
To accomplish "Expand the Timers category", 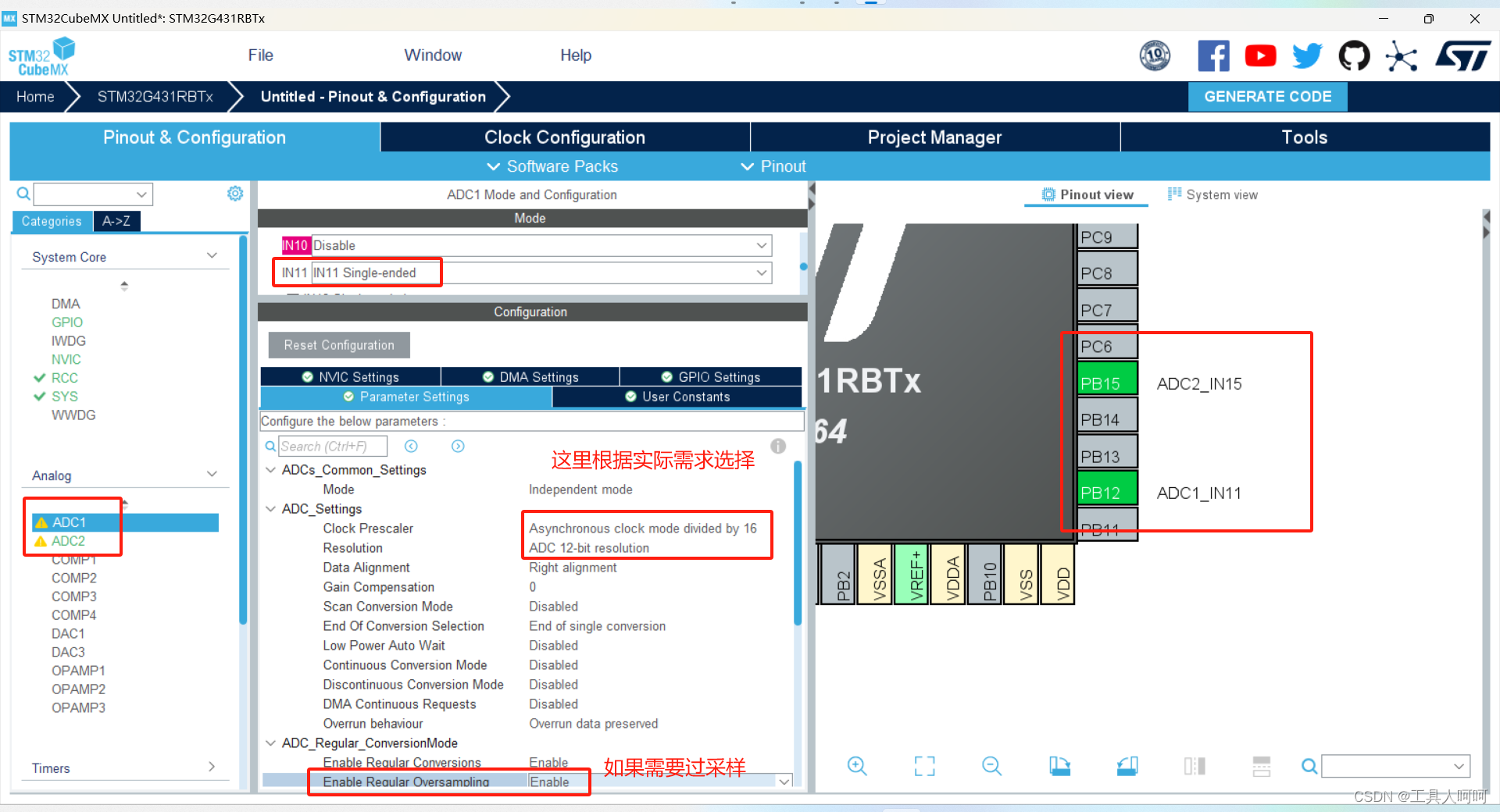I will [x=212, y=767].
